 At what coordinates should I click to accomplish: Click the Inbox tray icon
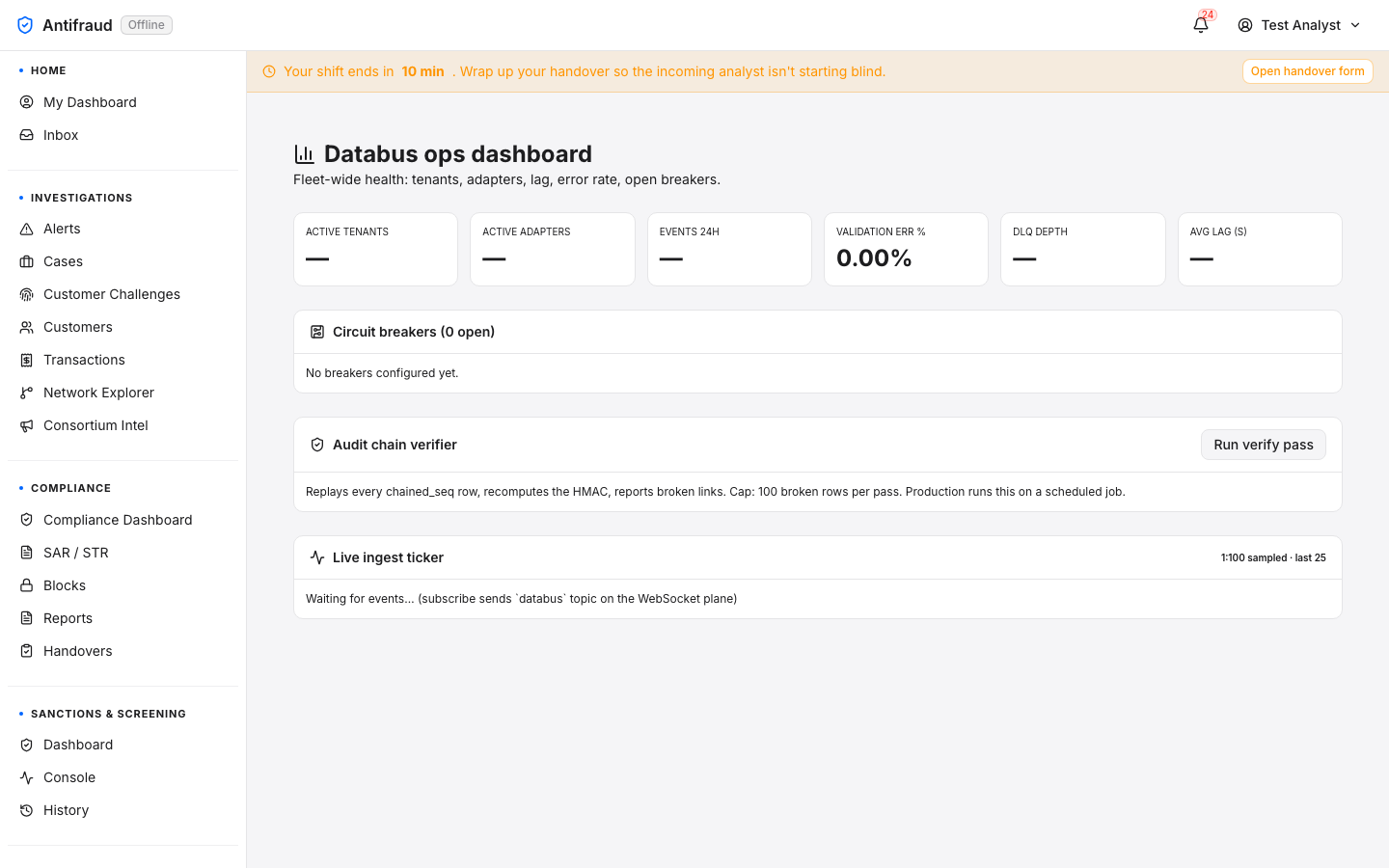pyautogui.click(x=27, y=135)
